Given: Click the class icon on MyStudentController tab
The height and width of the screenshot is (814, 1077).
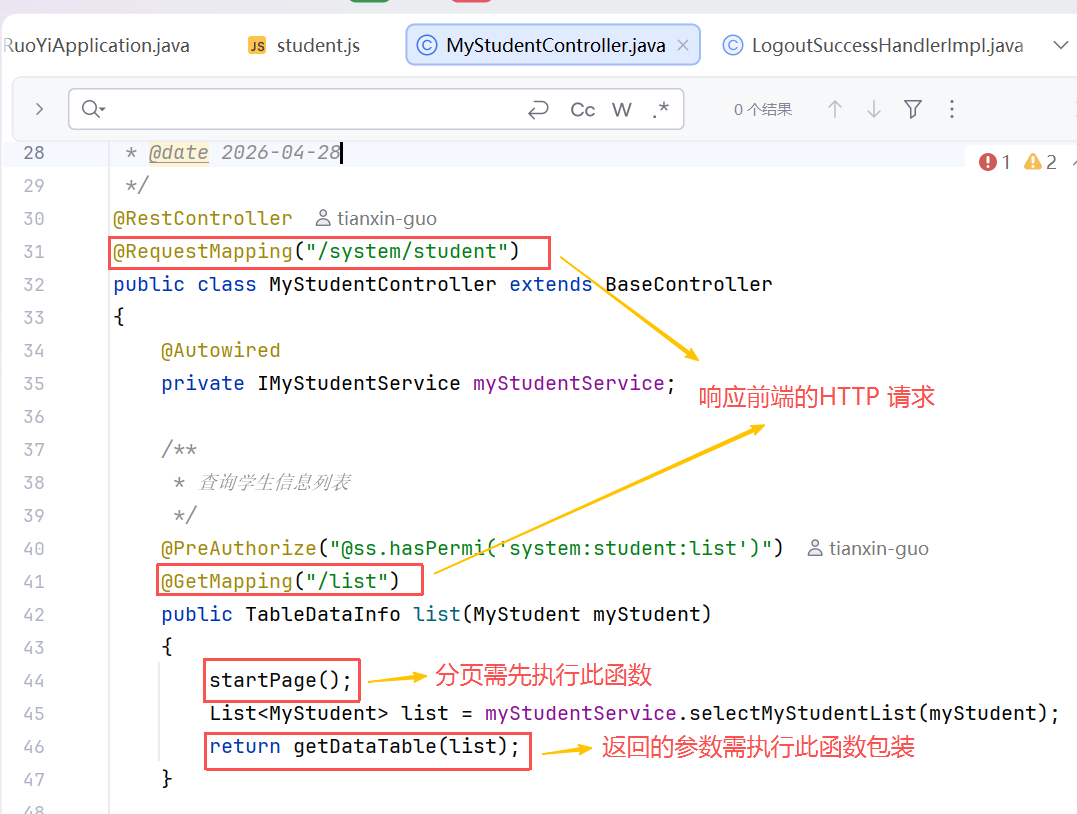Looking at the screenshot, I should pyautogui.click(x=427, y=45).
